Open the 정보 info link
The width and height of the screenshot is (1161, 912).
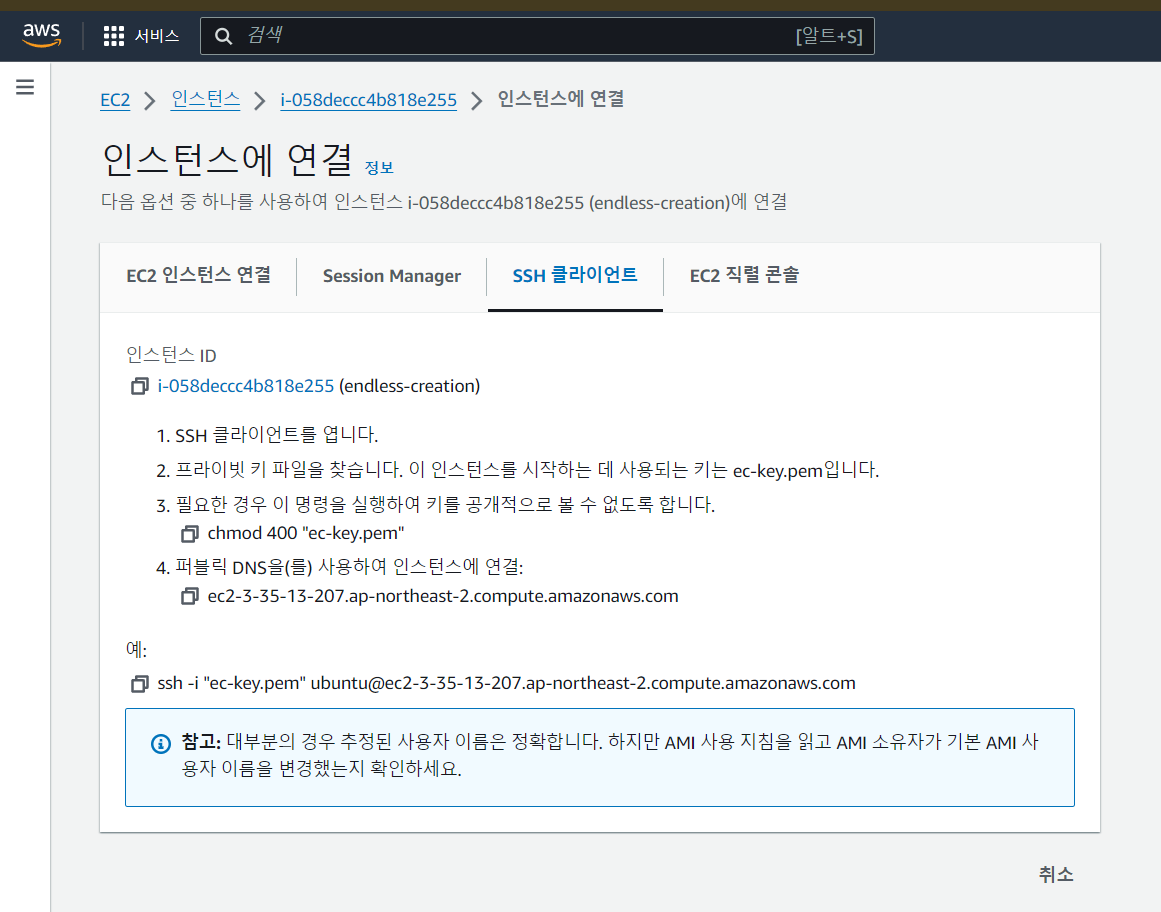379,168
